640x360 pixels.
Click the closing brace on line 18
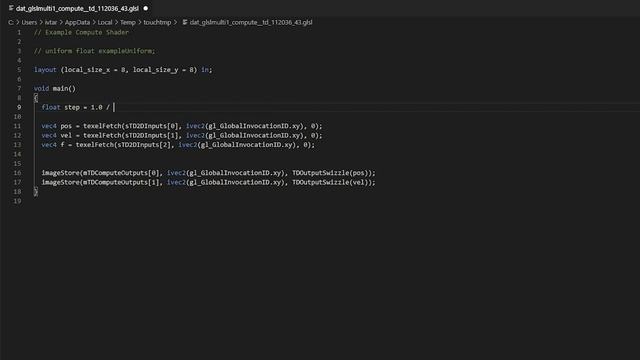tap(36, 192)
